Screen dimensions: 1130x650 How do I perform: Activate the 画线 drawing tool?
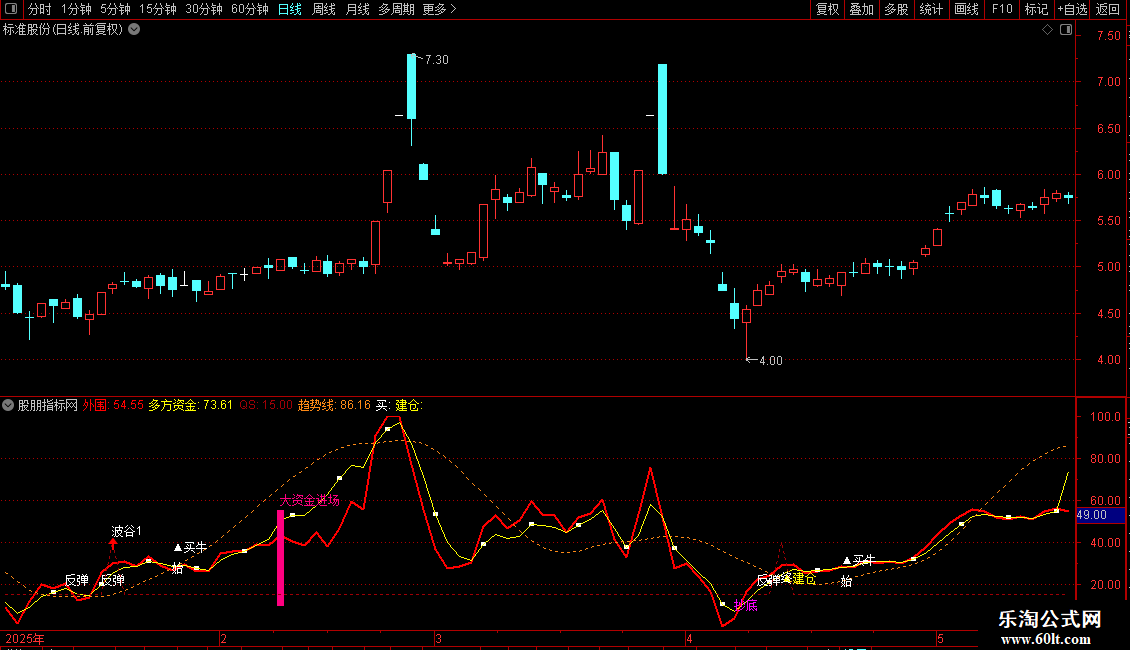[x=966, y=9]
